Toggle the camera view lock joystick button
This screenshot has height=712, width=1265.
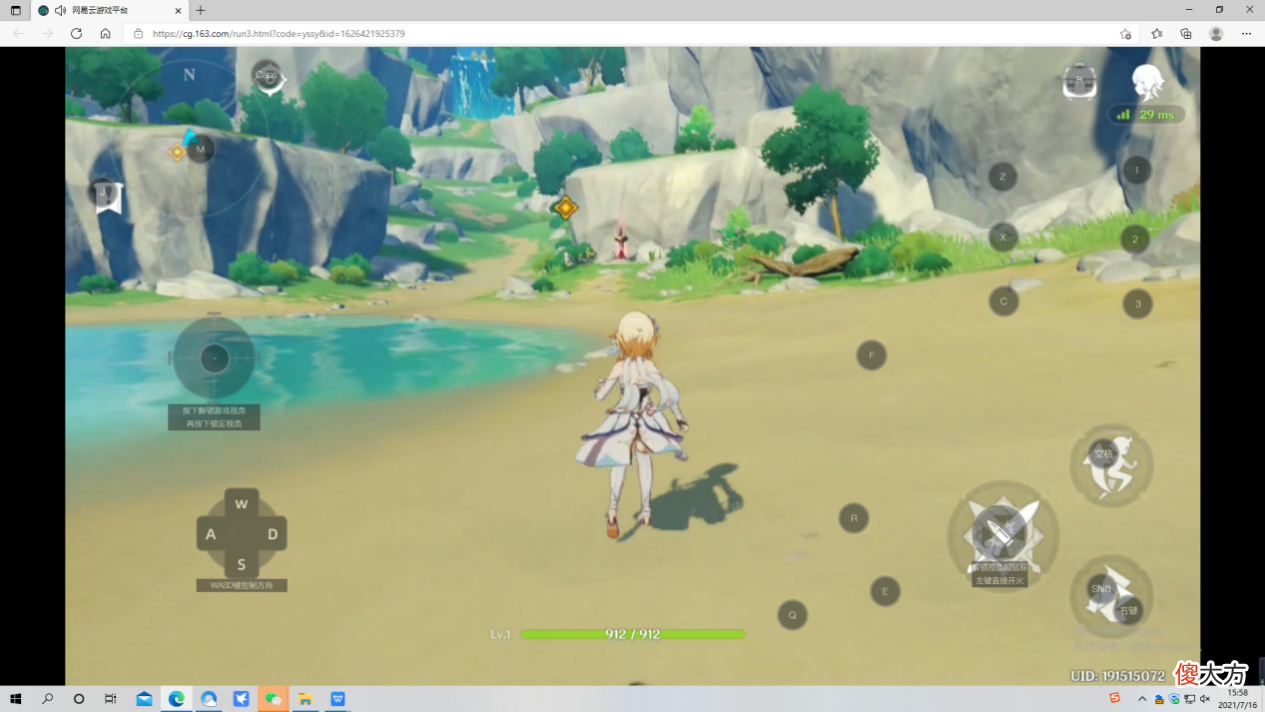coord(214,358)
